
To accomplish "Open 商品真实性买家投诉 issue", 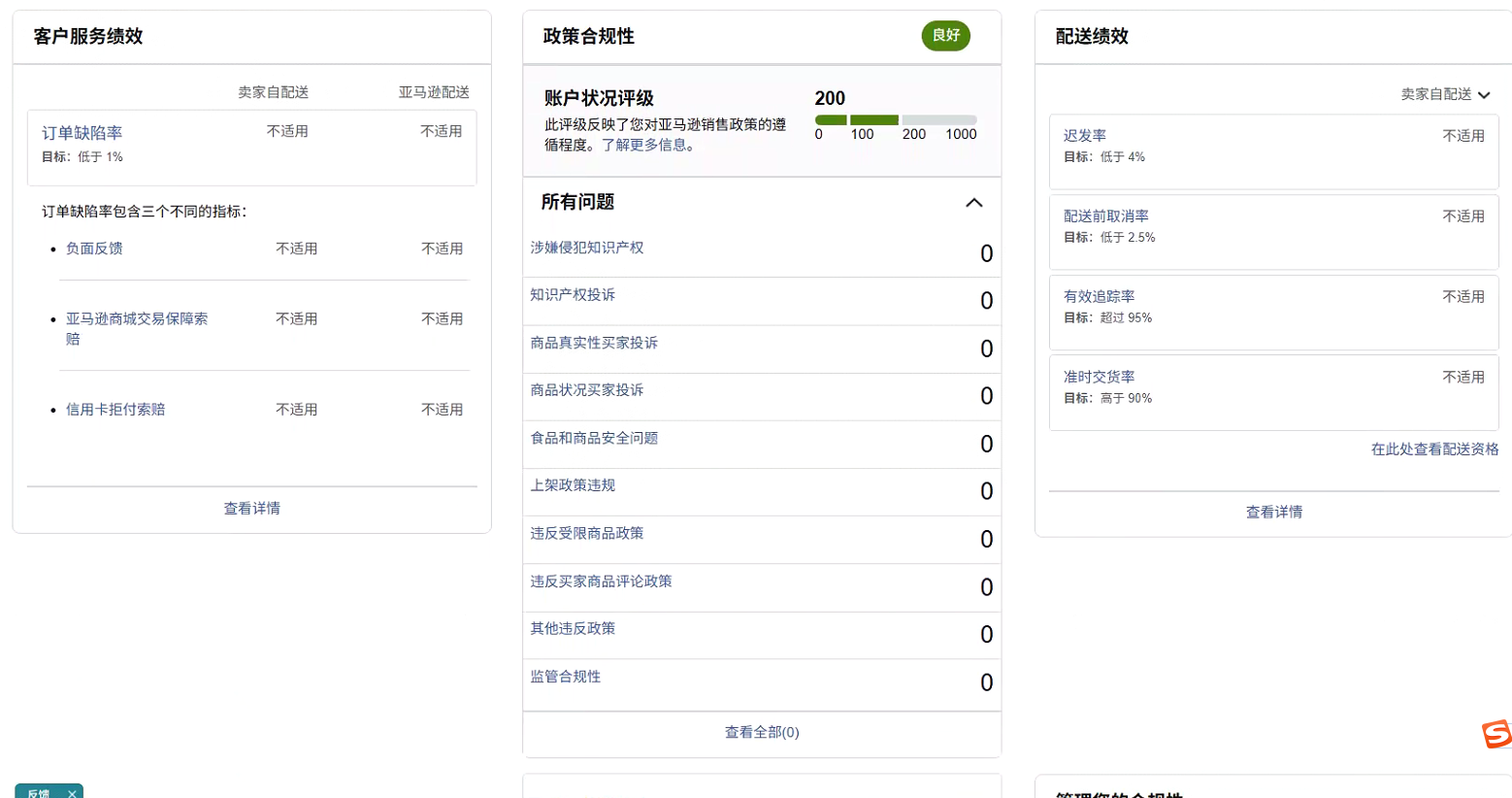I will (594, 343).
